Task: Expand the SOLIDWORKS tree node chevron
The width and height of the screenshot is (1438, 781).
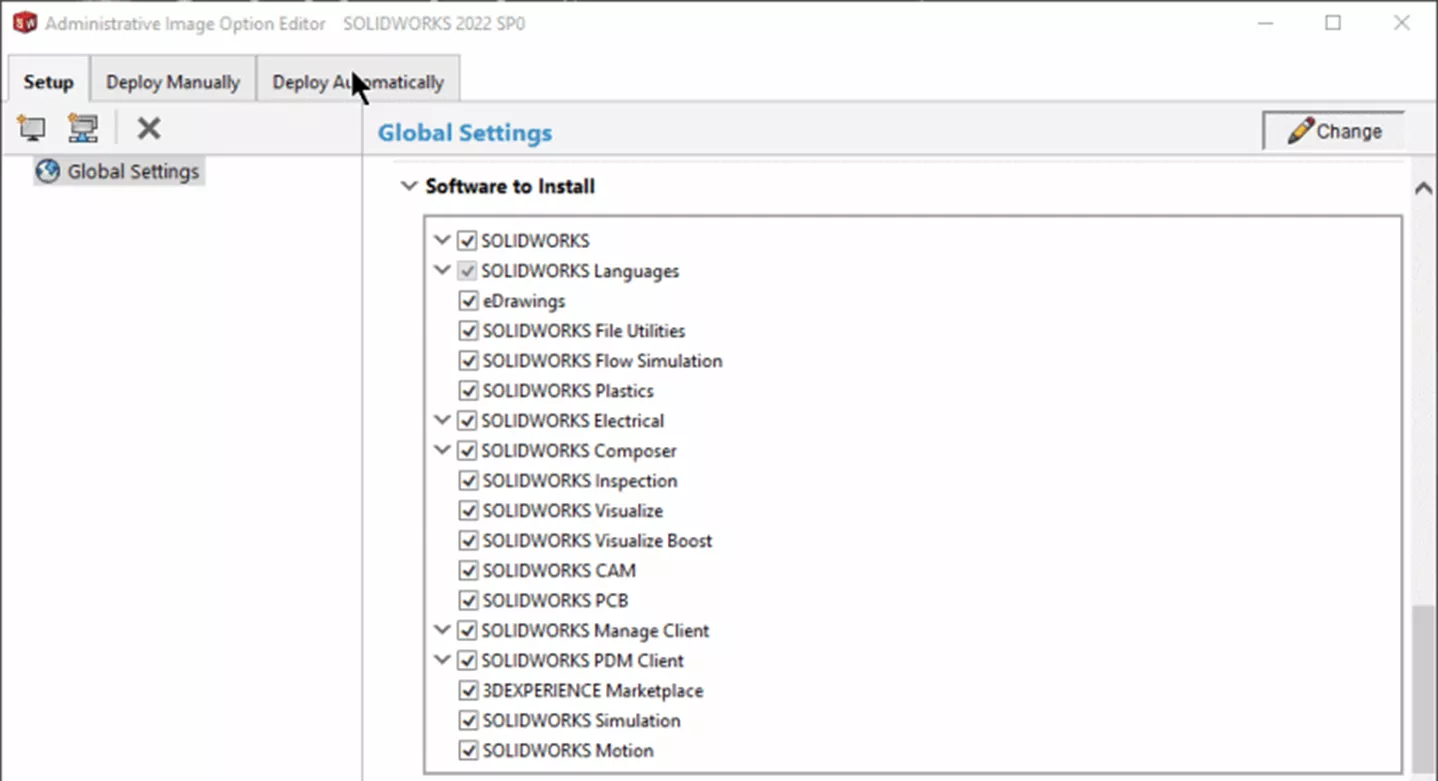Action: [442, 241]
